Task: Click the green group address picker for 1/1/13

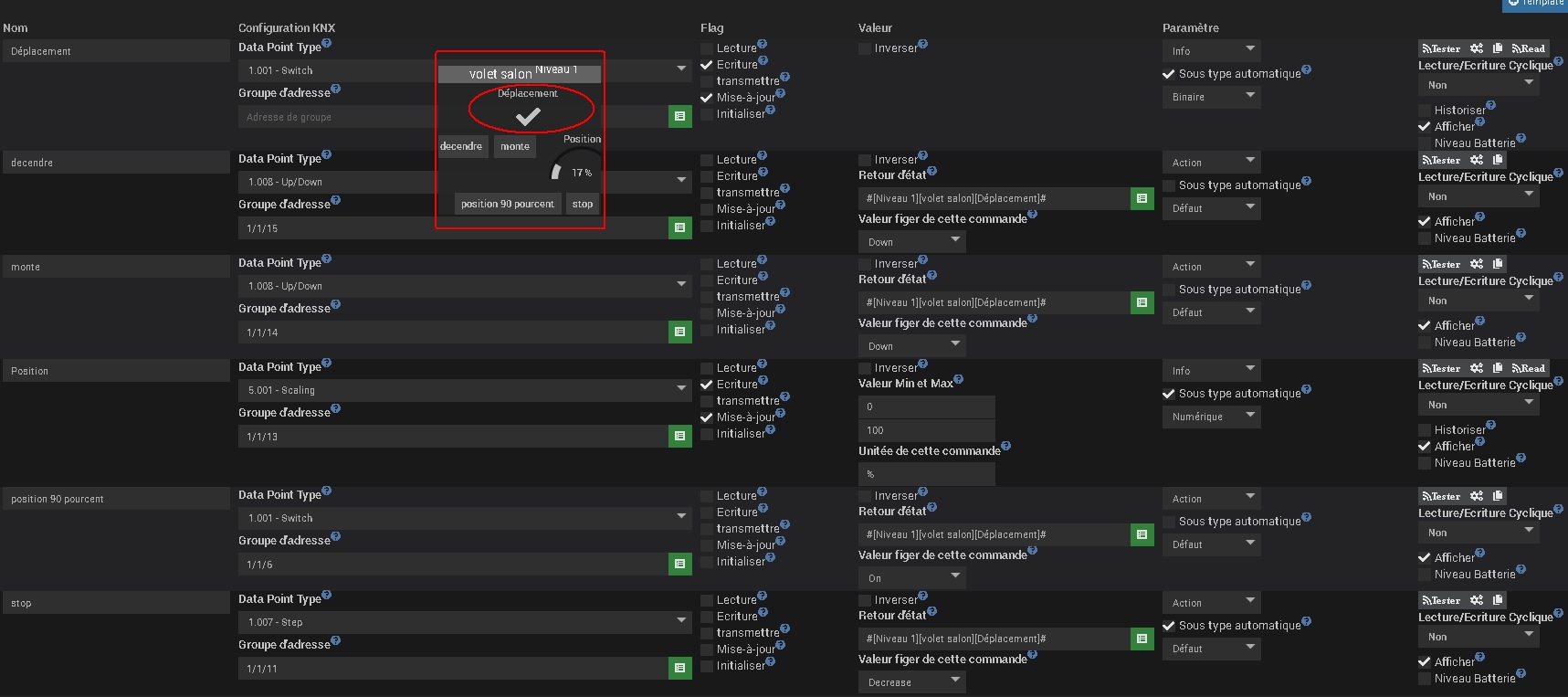Action: click(679, 436)
